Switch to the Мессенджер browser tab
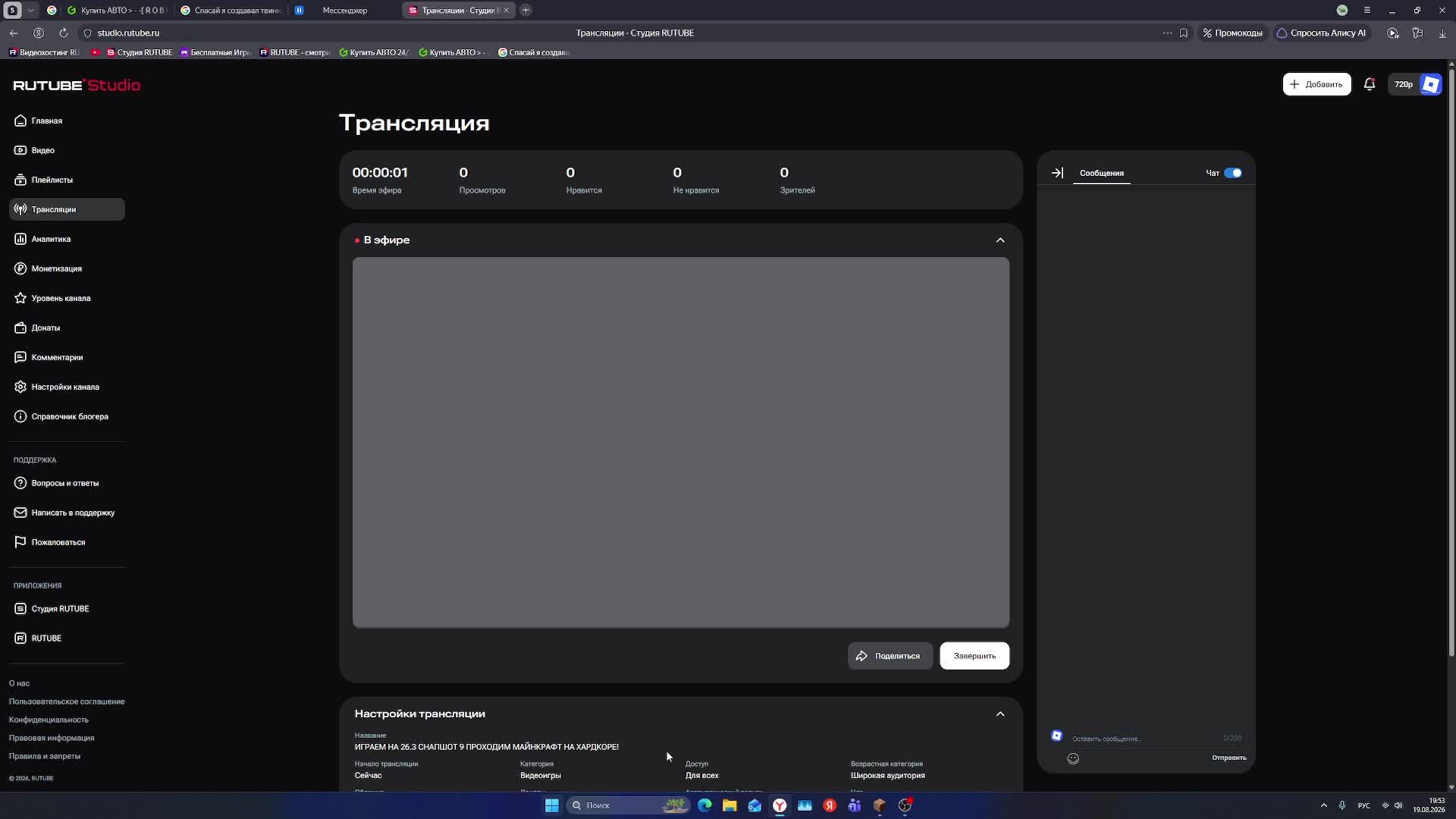This screenshot has height=819, width=1456. pos(345,10)
